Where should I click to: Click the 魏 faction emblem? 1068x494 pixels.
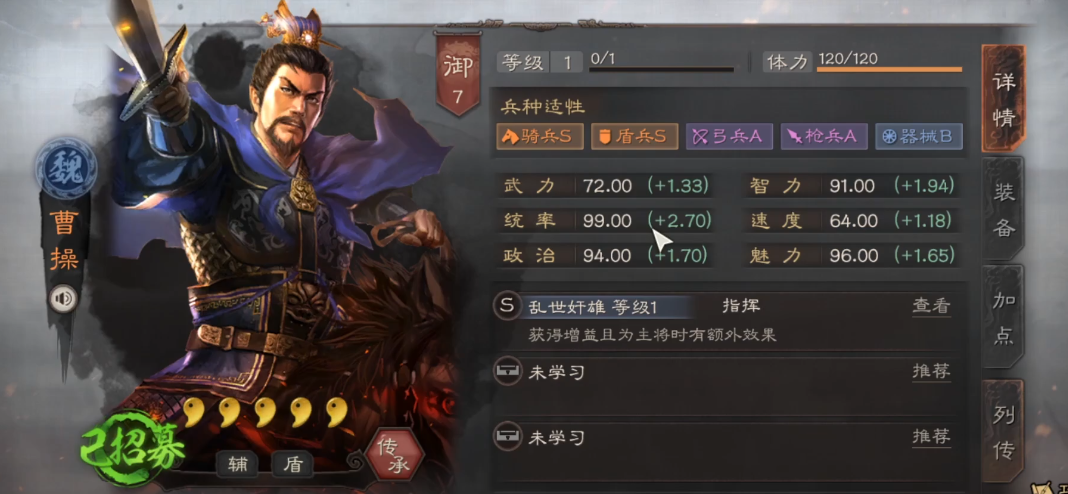tap(63, 167)
